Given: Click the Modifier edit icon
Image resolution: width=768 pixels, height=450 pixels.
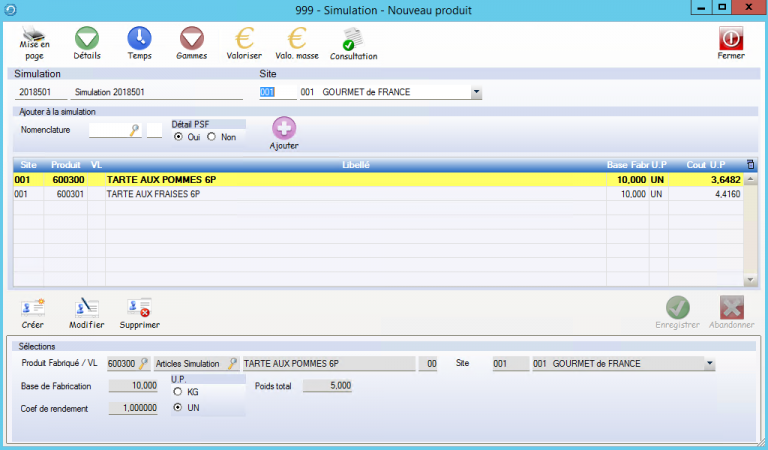Looking at the screenshot, I should point(87,309).
